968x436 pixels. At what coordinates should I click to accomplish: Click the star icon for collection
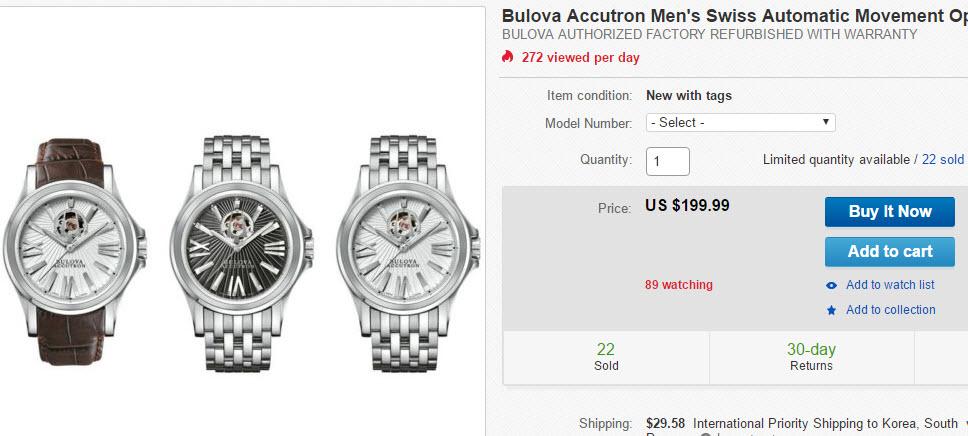831,310
